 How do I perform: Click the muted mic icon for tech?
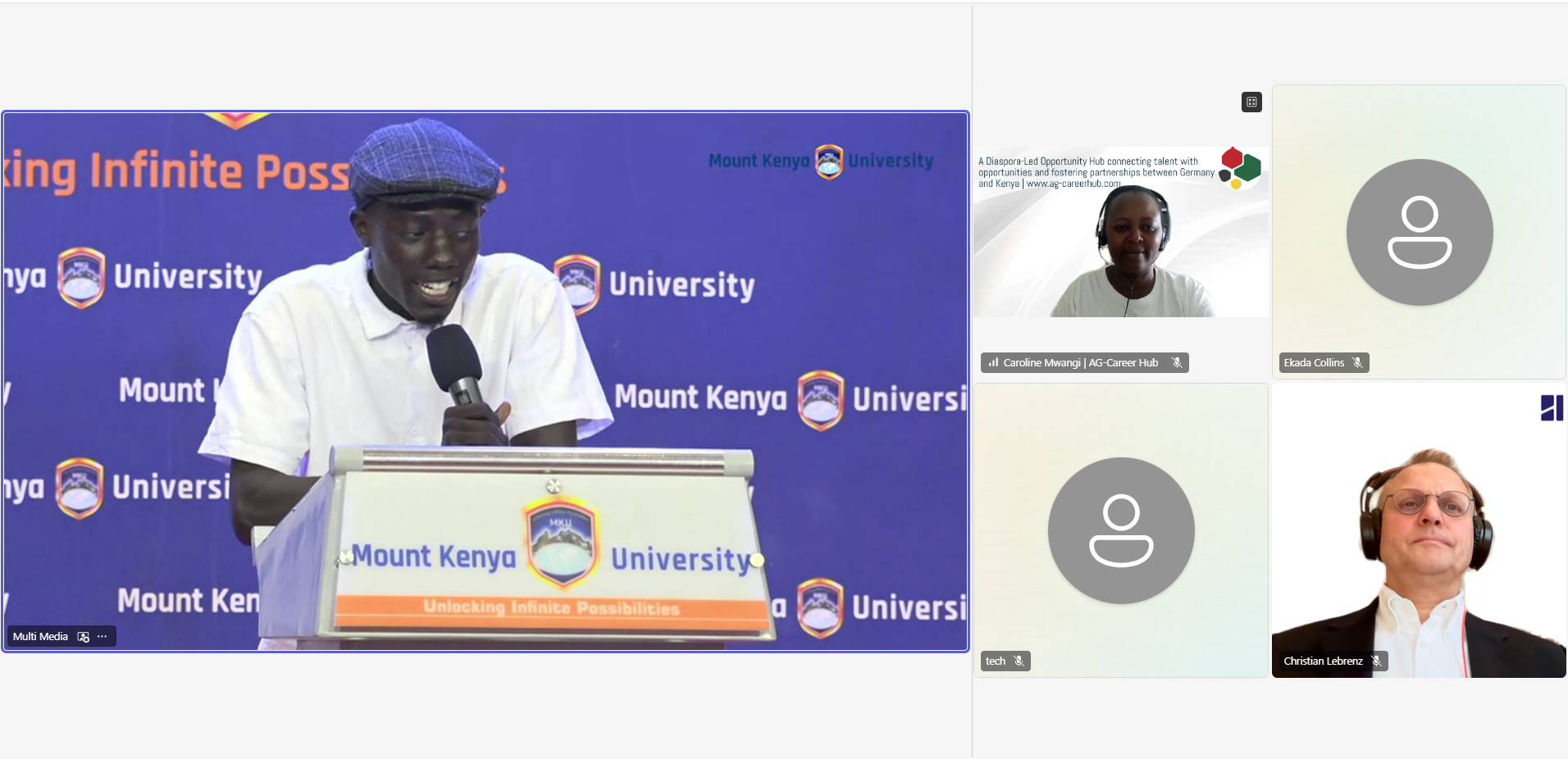(1019, 661)
